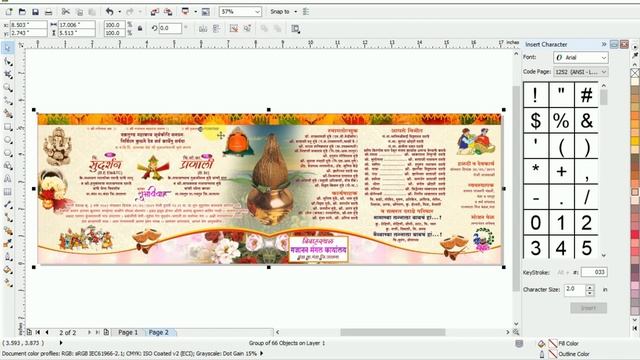Select the Table tool in the toolbox
Screen dimensions: 640x360
8,192
